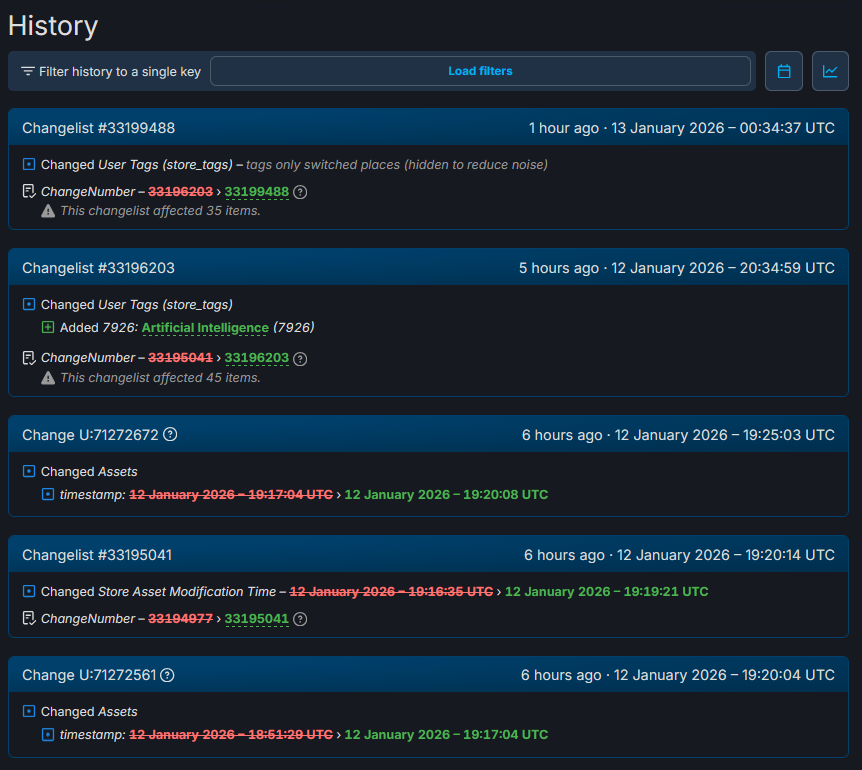This screenshot has height=770, width=862.
Task: Click help icon next to Change U:71272672
Action: coord(170,434)
